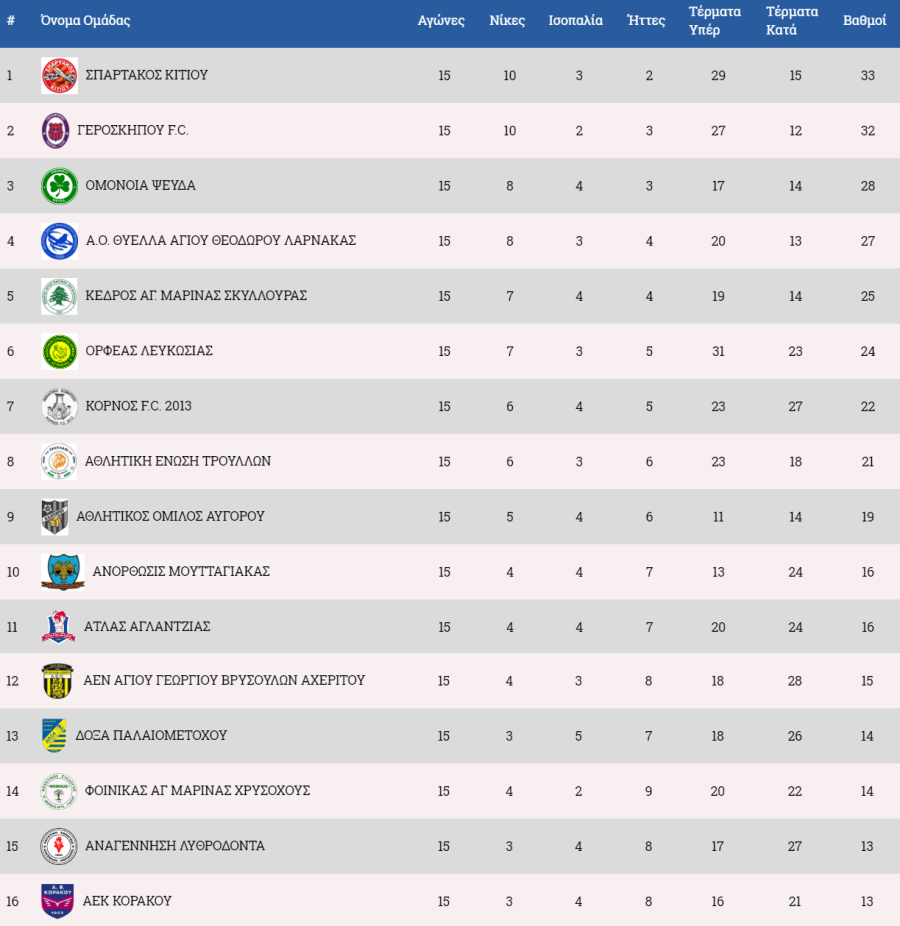Open the ΑΝΑΓΕΝΝΗΣΗ ΛΥΘΡΟΔΟΝΤΑ team name
Image resolution: width=900 pixels, height=926 pixels.
click(x=175, y=845)
